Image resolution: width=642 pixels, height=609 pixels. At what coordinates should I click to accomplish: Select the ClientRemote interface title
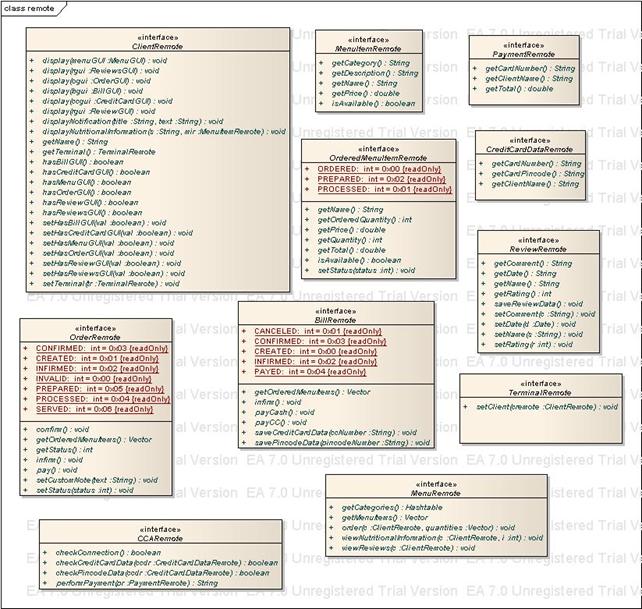[156, 47]
